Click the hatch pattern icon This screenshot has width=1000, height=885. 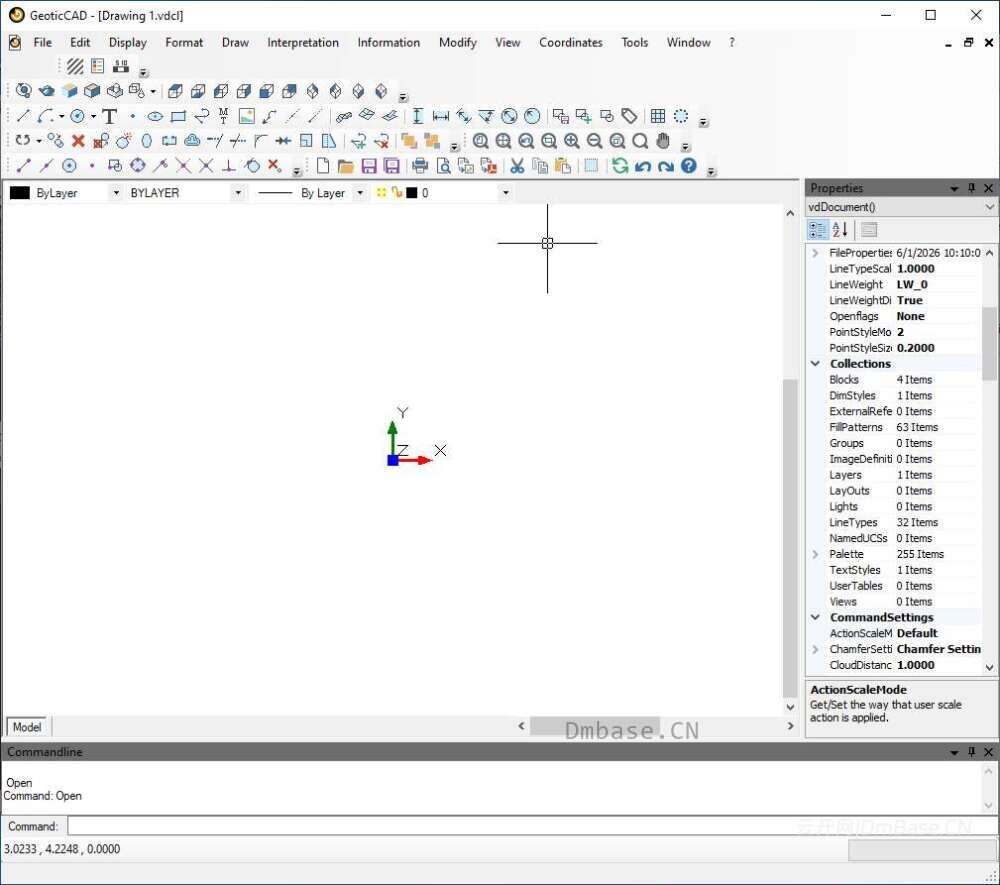tap(75, 66)
